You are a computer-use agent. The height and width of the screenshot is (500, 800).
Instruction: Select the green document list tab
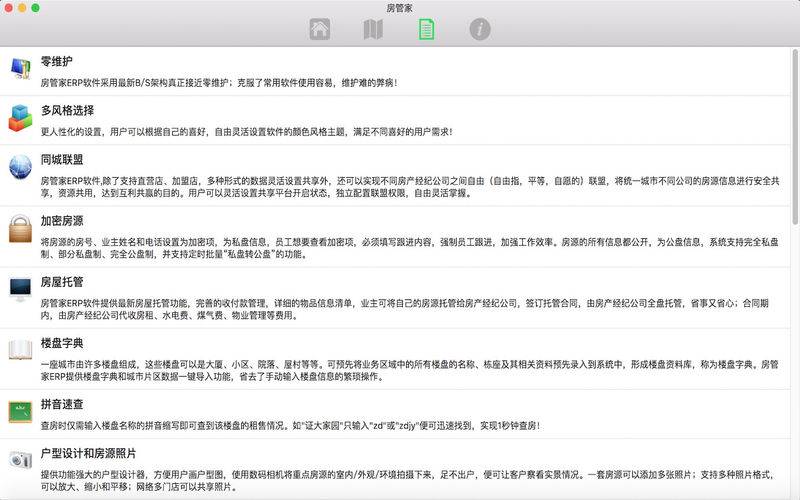pos(427,29)
